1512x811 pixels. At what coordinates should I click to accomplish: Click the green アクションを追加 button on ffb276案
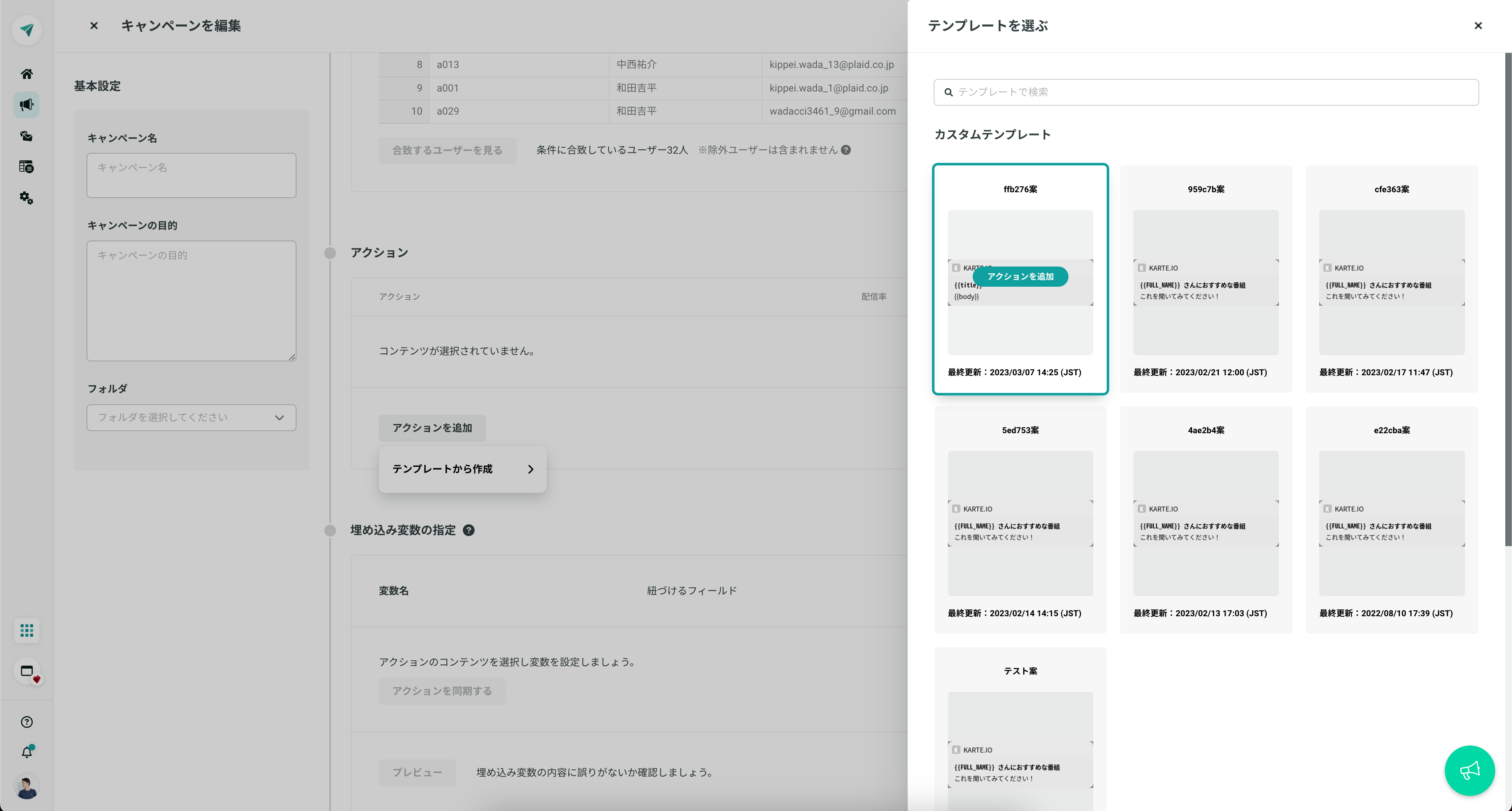pyautogui.click(x=1020, y=276)
